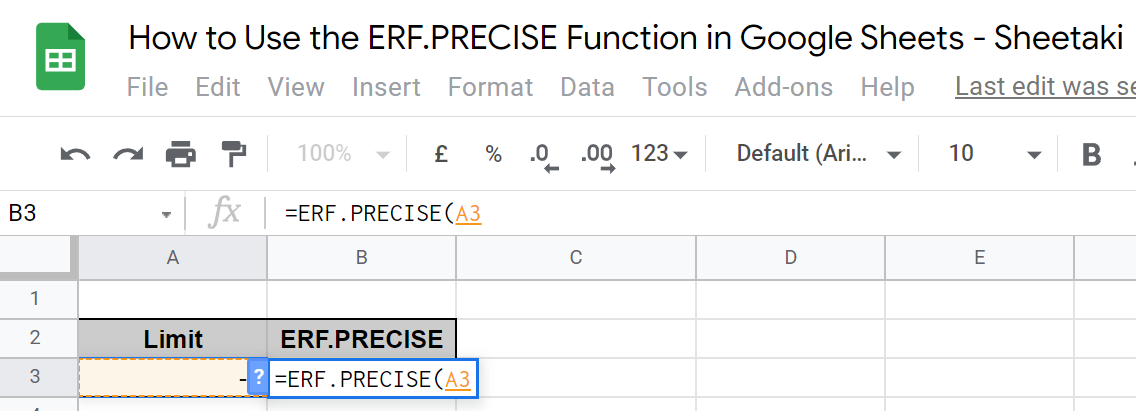The height and width of the screenshot is (411, 1136).
Task: Open the Default font family dropdown
Action: [x=819, y=154]
